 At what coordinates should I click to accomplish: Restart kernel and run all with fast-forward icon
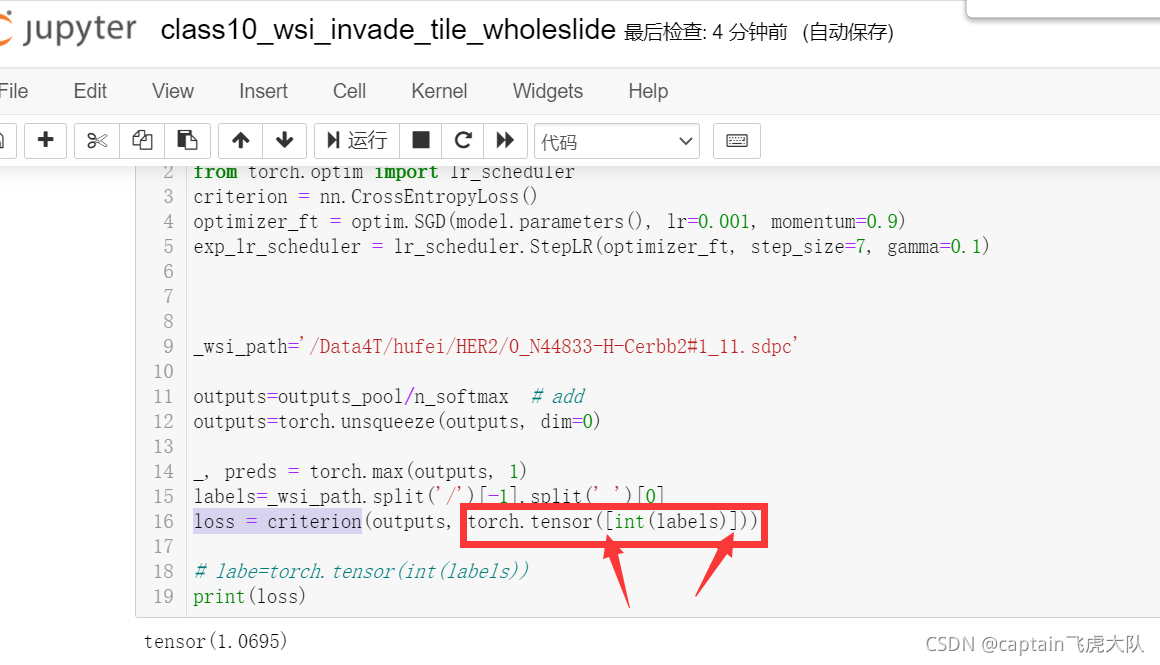click(505, 140)
